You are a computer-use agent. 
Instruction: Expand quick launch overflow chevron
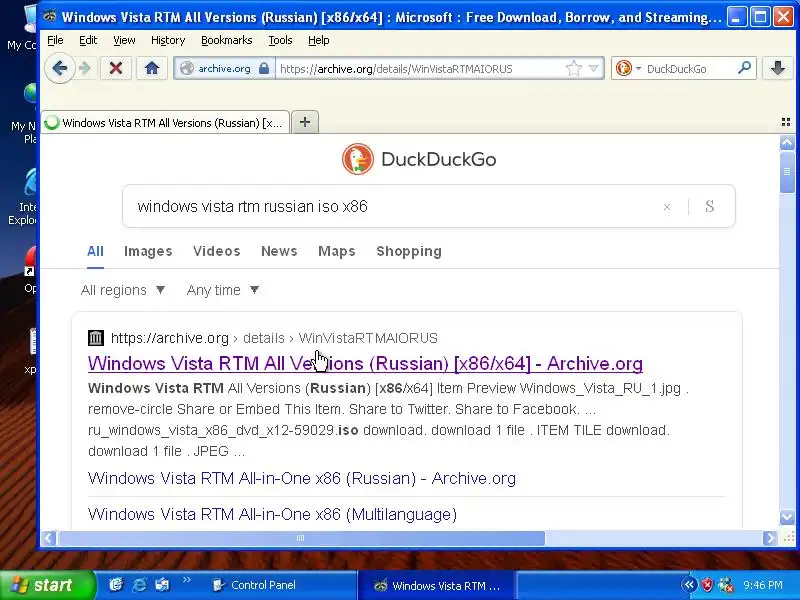click(186, 579)
